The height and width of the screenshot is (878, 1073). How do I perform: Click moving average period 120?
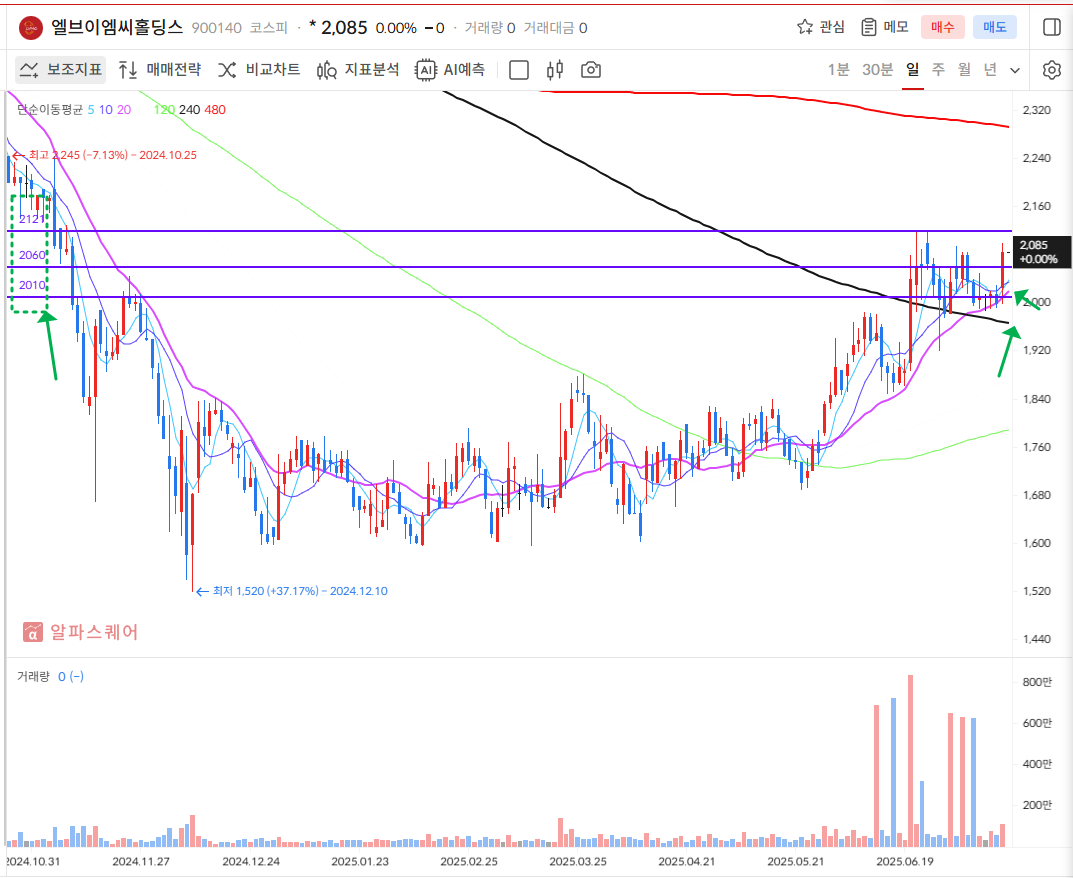point(164,109)
